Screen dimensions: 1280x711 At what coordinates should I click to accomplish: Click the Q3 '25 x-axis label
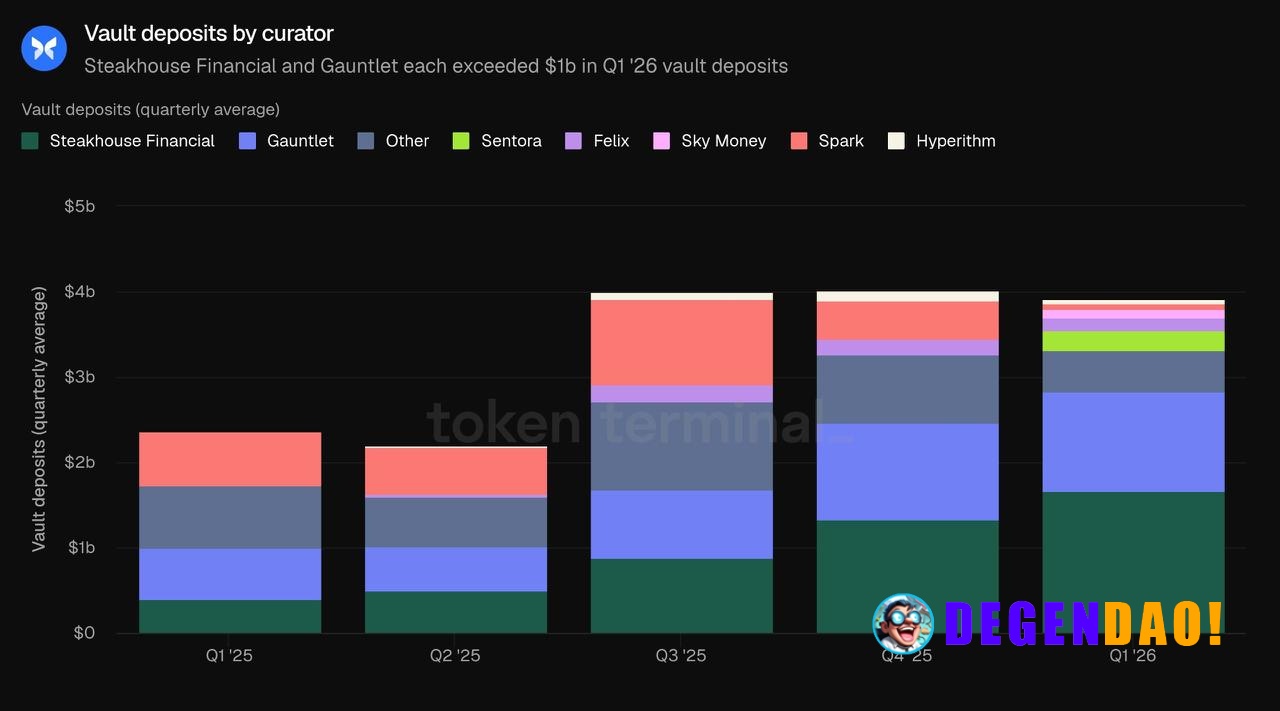point(682,656)
